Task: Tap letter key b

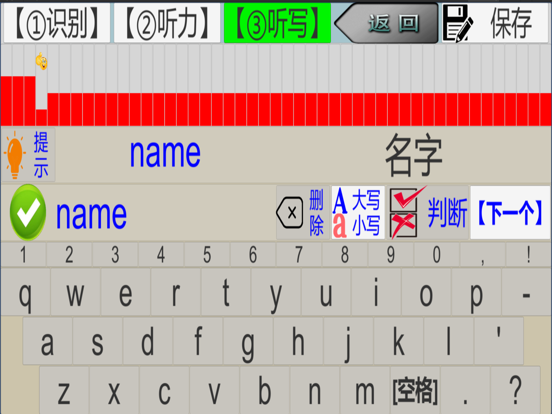Action: click(265, 390)
